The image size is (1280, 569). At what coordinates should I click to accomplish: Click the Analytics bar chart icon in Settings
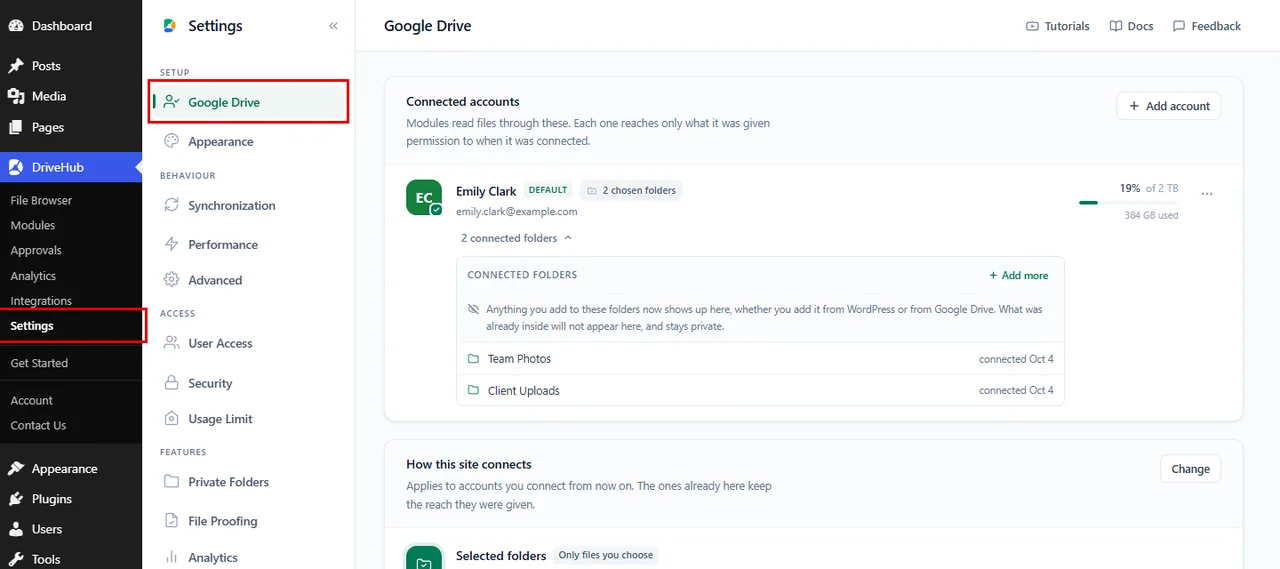(x=171, y=557)
